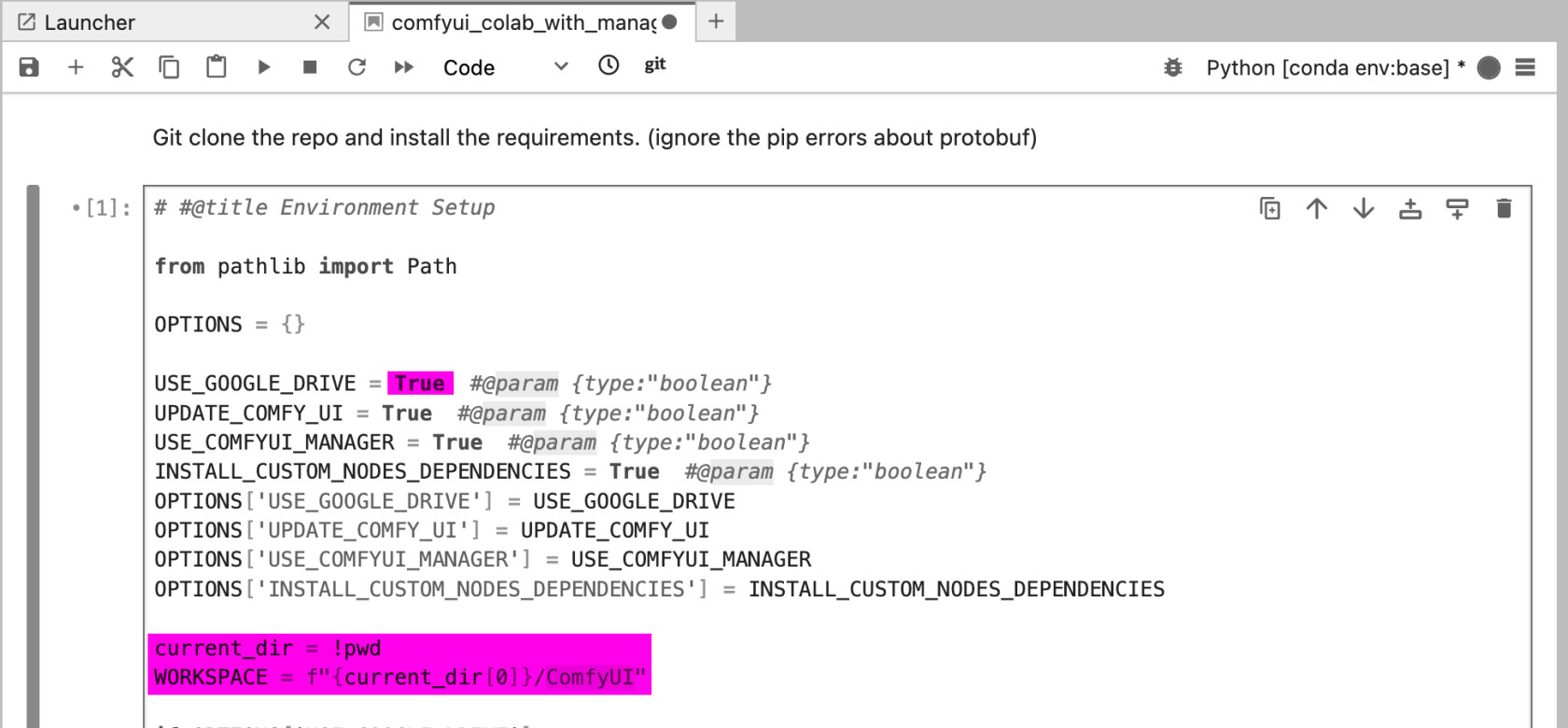Click the highlighted 'current_dir = !pwd' line

tap(268, 648)
